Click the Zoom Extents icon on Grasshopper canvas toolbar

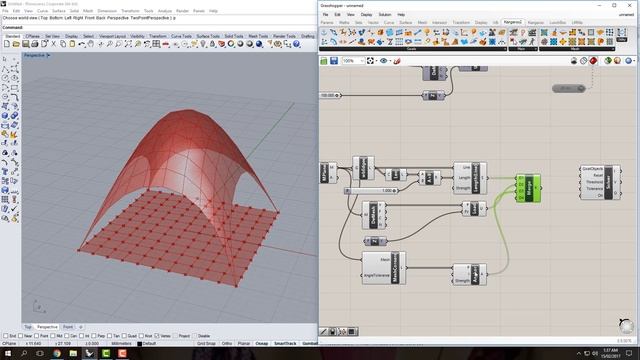coord(370,61)
